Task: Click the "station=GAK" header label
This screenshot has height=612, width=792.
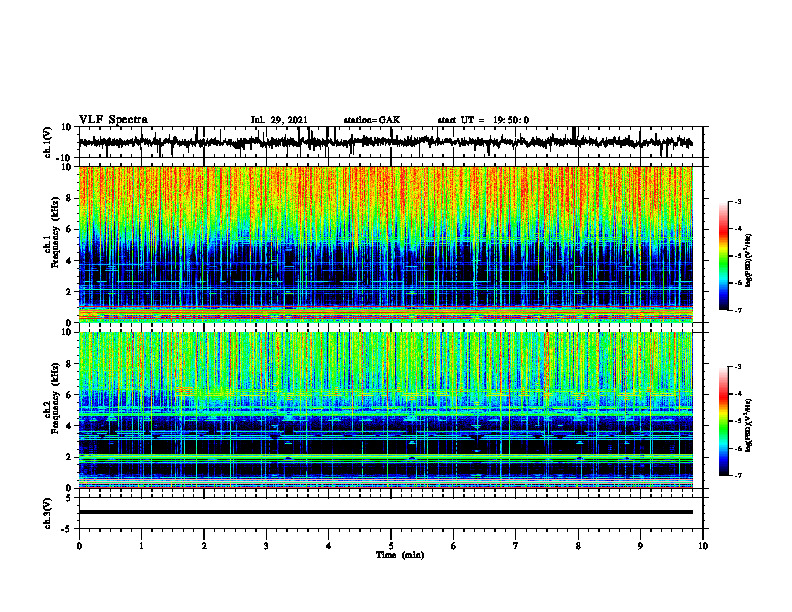Action: tap(372, 120)
